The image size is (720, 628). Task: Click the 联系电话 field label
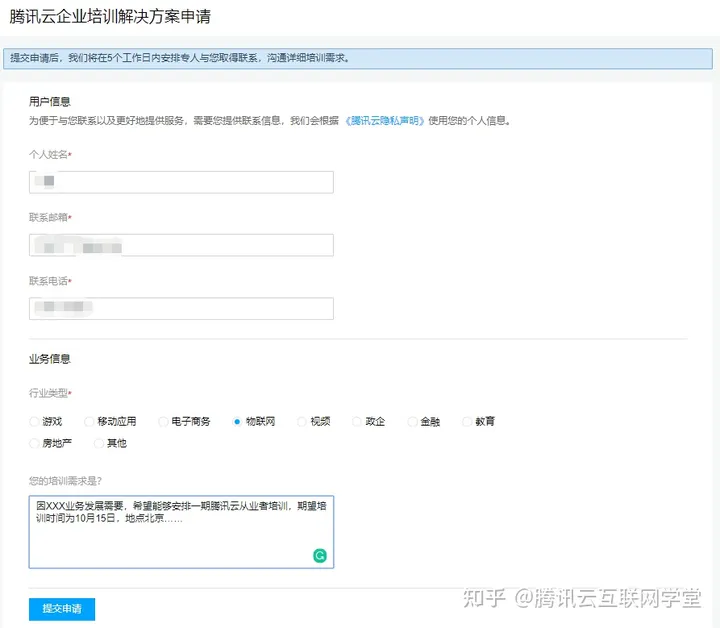click(x=49, y=280)
